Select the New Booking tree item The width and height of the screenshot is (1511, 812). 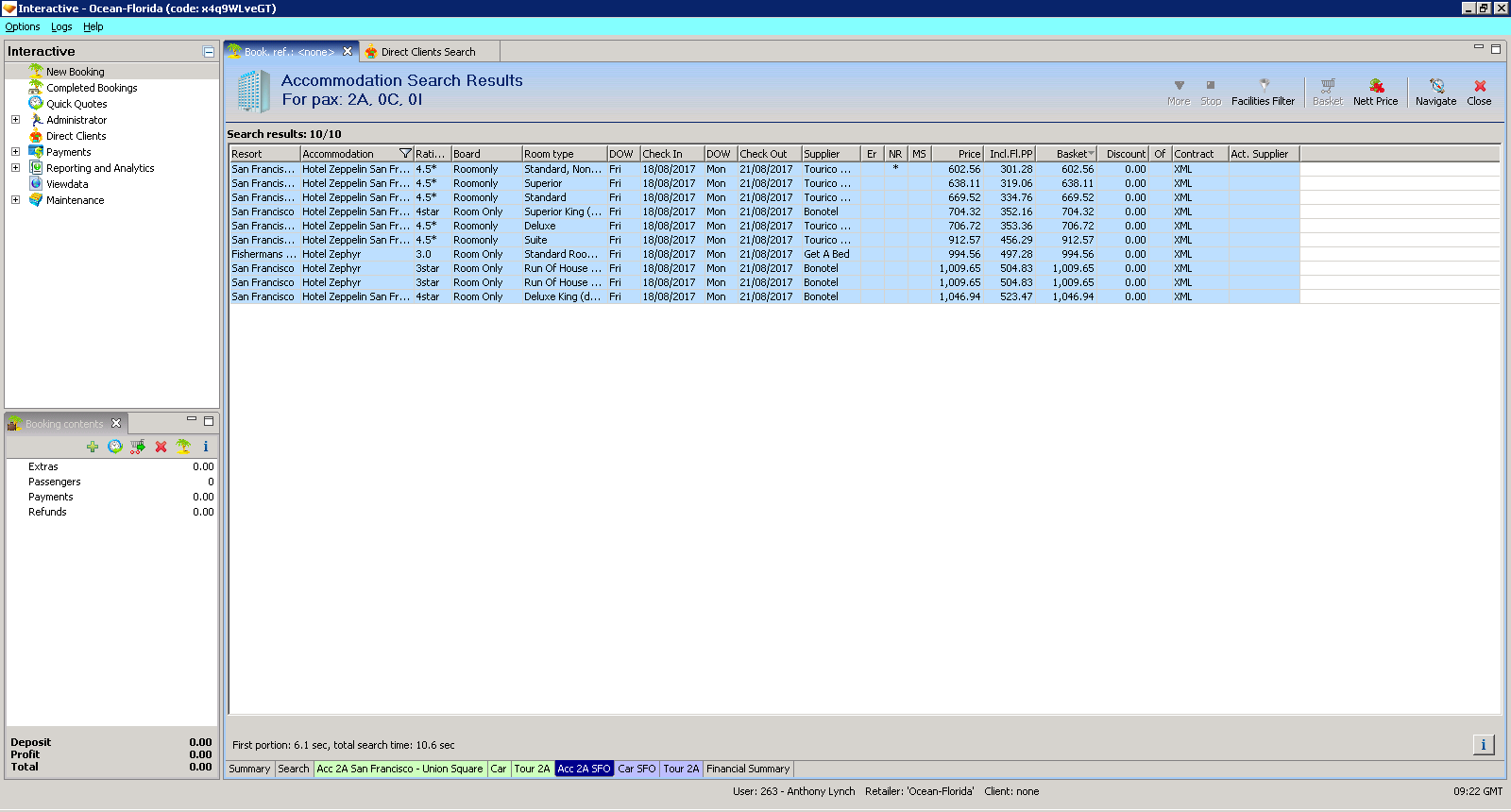click(76, 72)
